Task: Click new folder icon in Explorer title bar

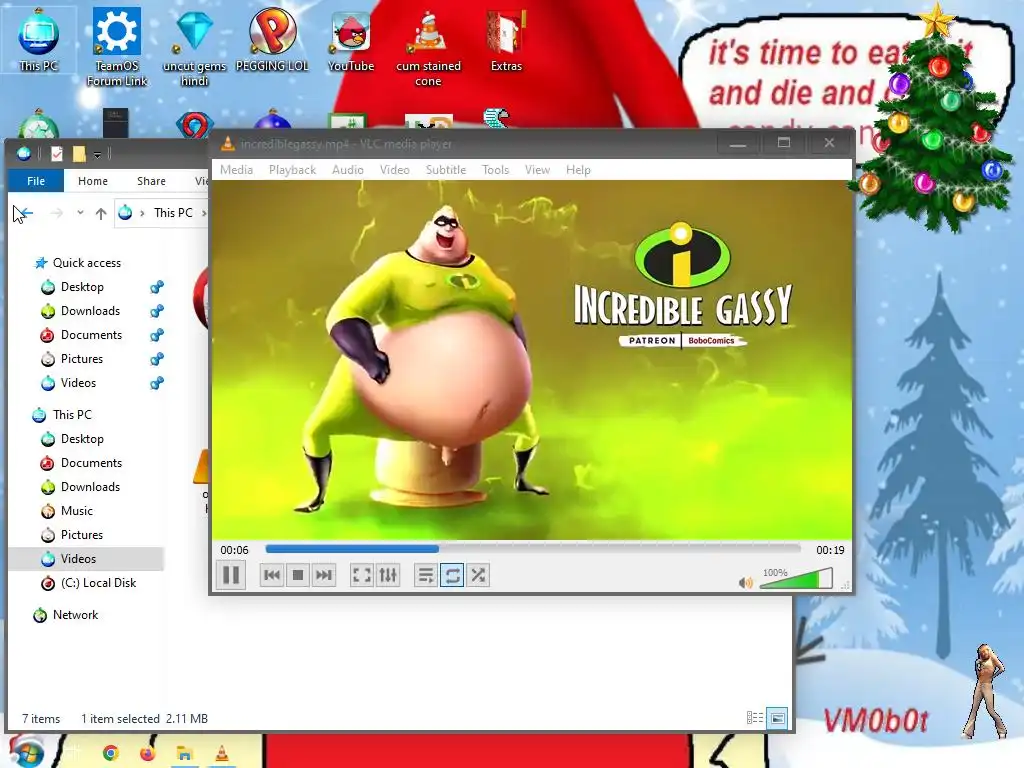Action: [x=79, y=153]
